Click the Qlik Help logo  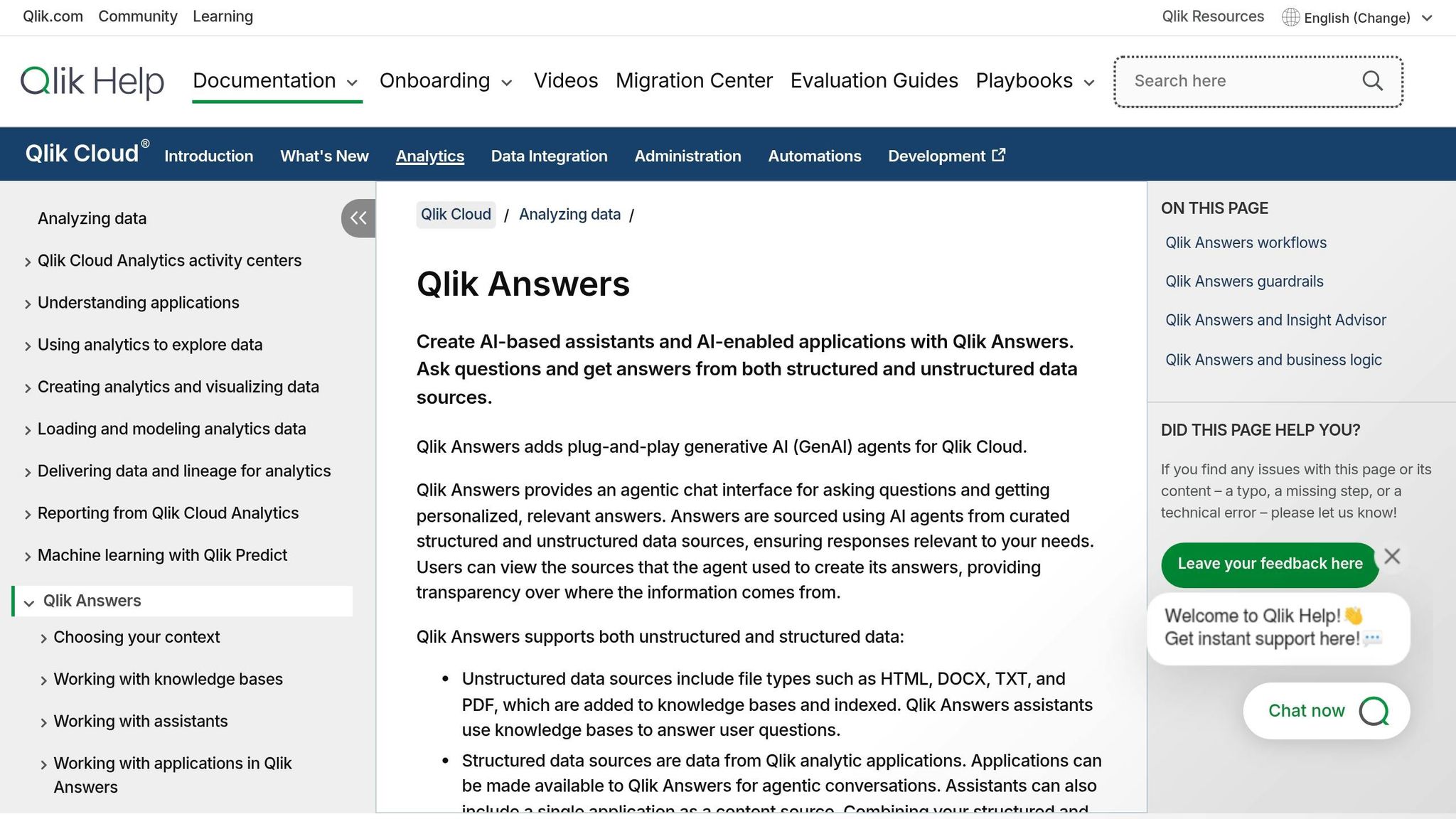pyautogui.click(x=92, y=81)
